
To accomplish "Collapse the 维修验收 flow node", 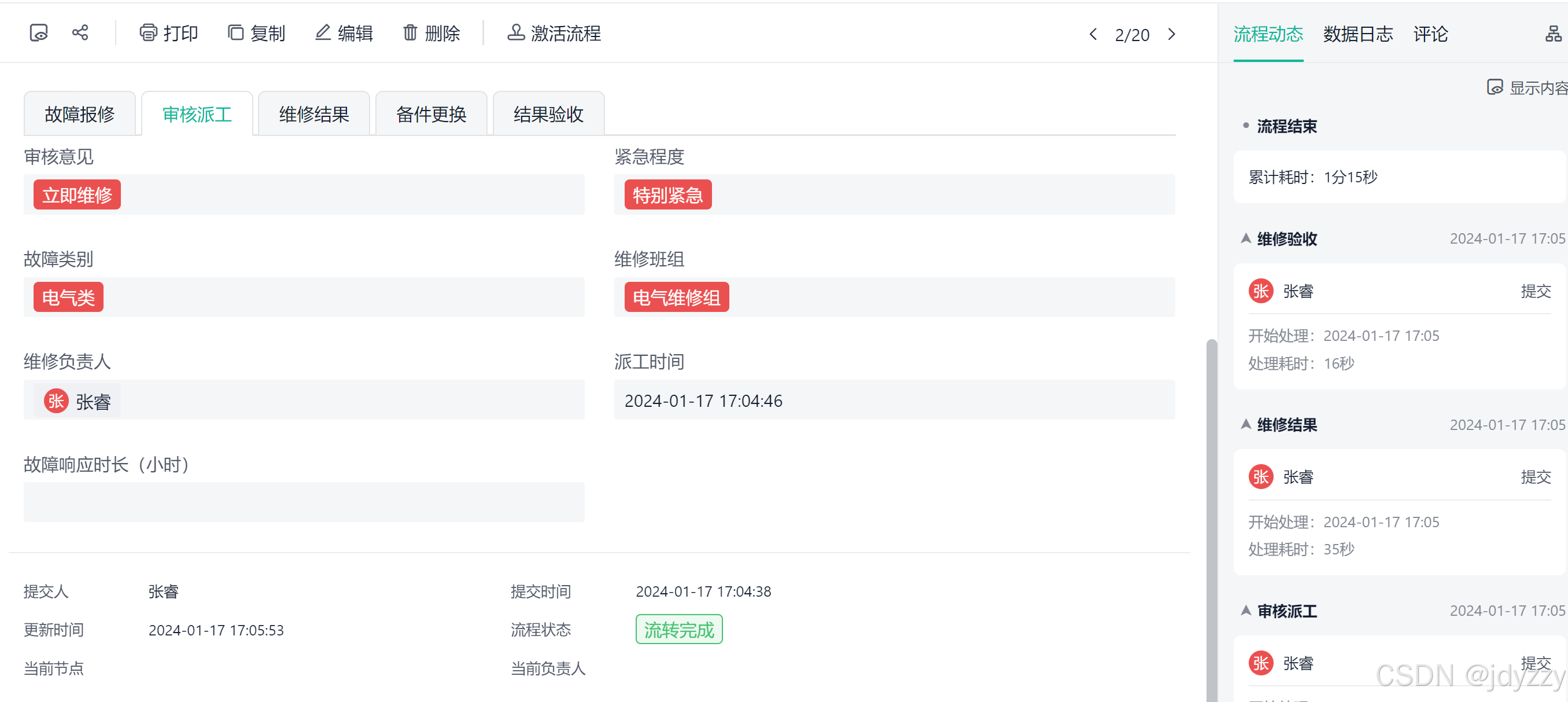I will click(1246, 238).
